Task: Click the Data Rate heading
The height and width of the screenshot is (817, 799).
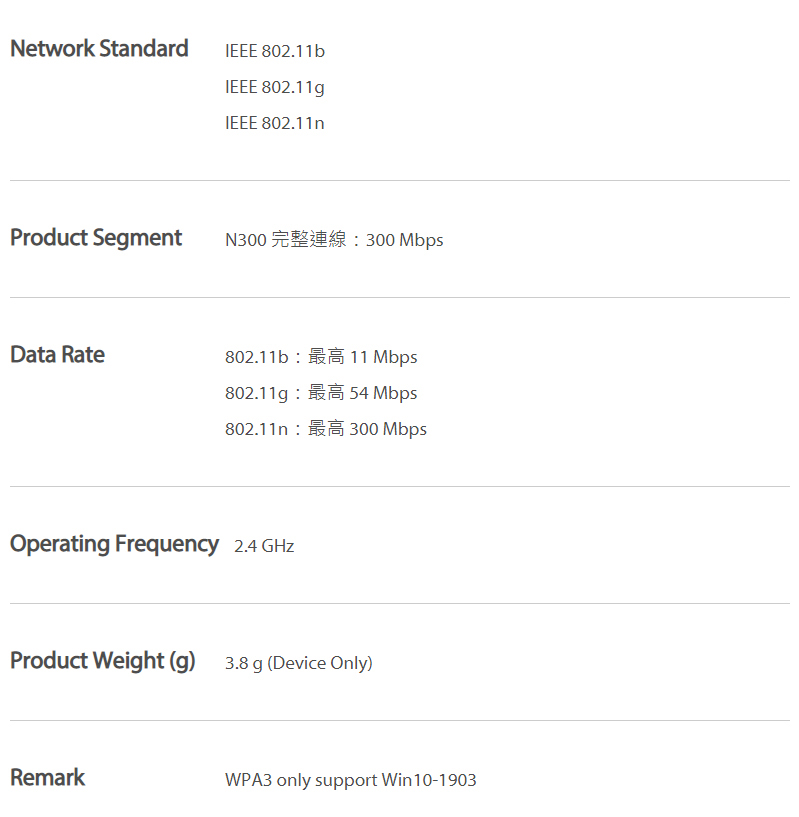Action: coord(57,354)
